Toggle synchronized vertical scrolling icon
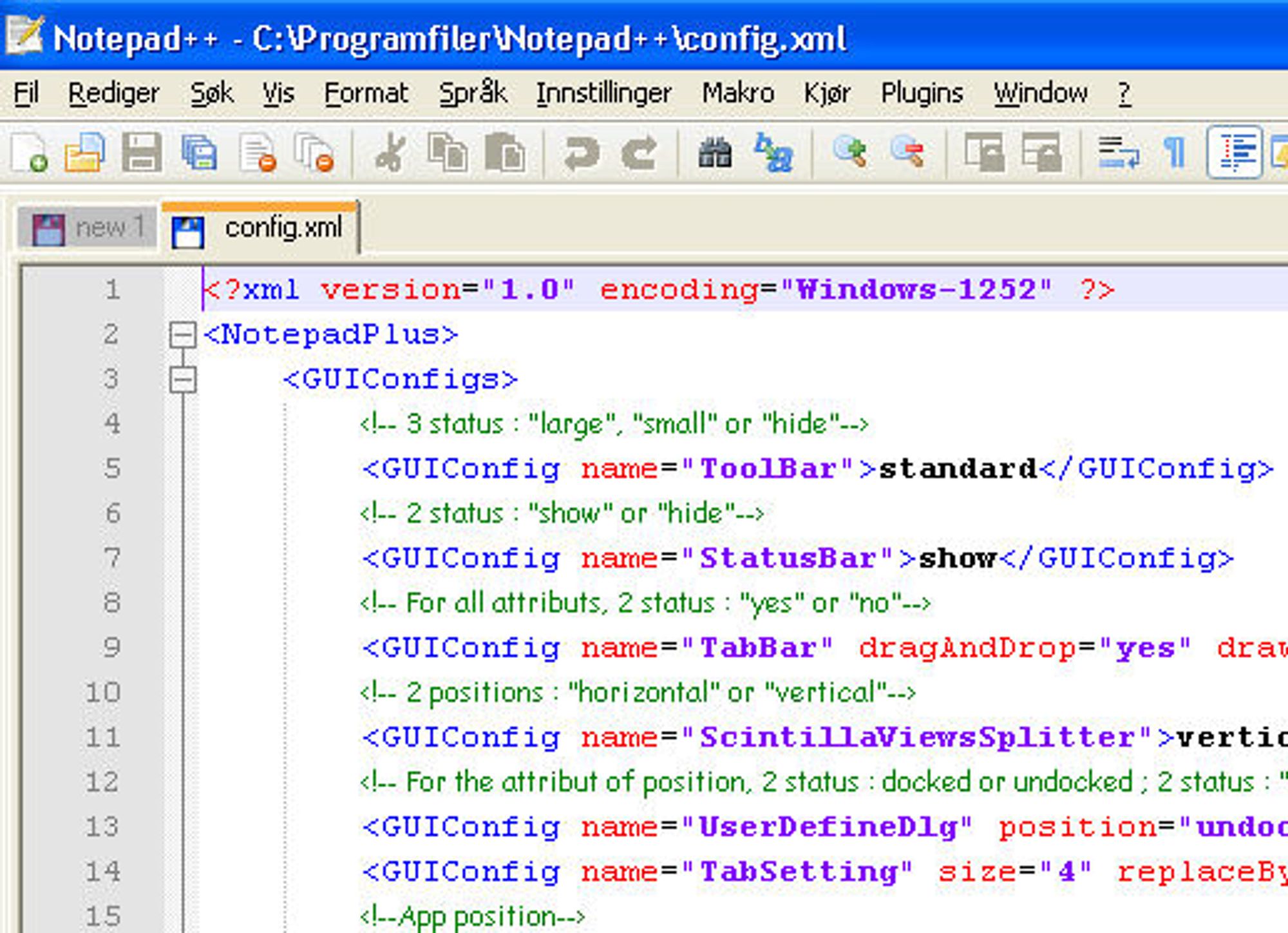Image resolution: width=1288 pixels, height=933 pixels. 983,152
